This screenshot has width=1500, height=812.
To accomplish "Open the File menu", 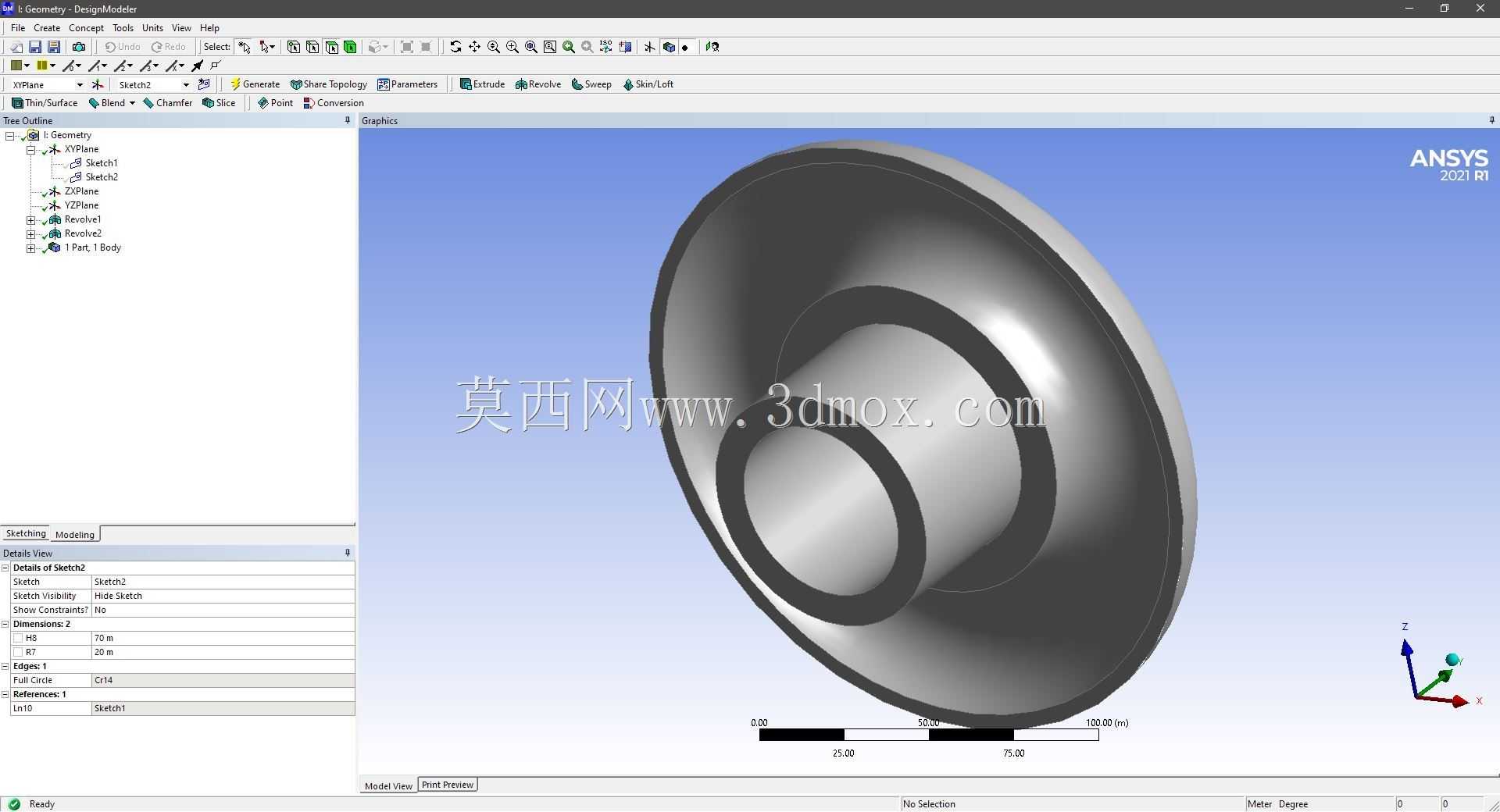I will 18,27.
